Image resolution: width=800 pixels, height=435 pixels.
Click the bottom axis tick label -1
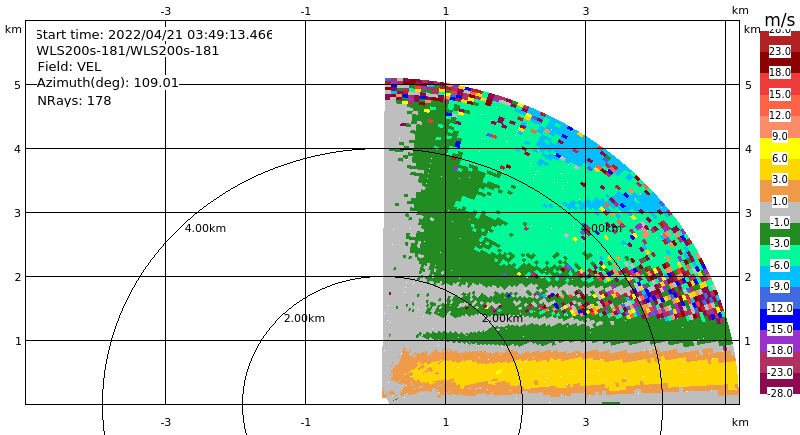[x=305, y=422]
